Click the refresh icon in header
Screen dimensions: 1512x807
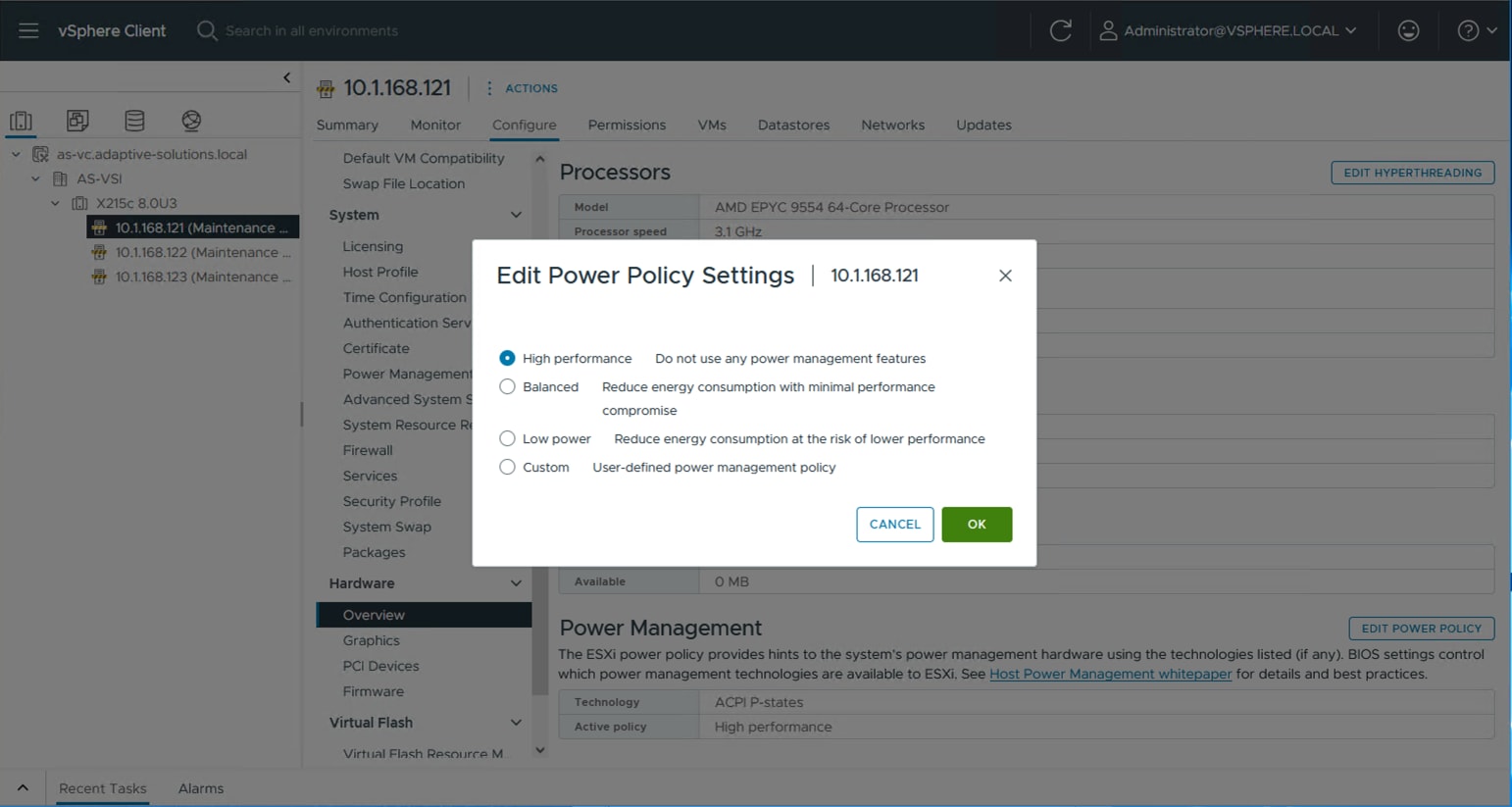click(x=1060, y=30)
